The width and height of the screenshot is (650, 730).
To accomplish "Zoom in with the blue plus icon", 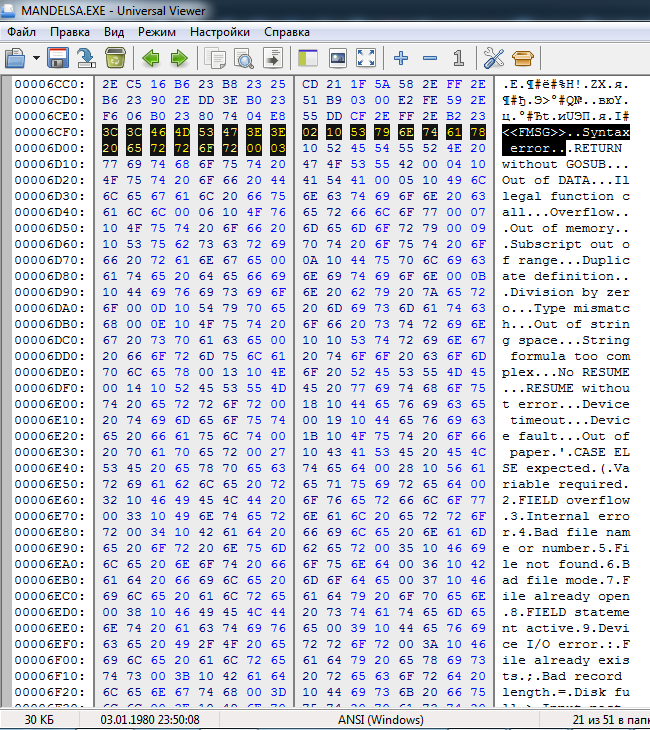I will (401, 58).
